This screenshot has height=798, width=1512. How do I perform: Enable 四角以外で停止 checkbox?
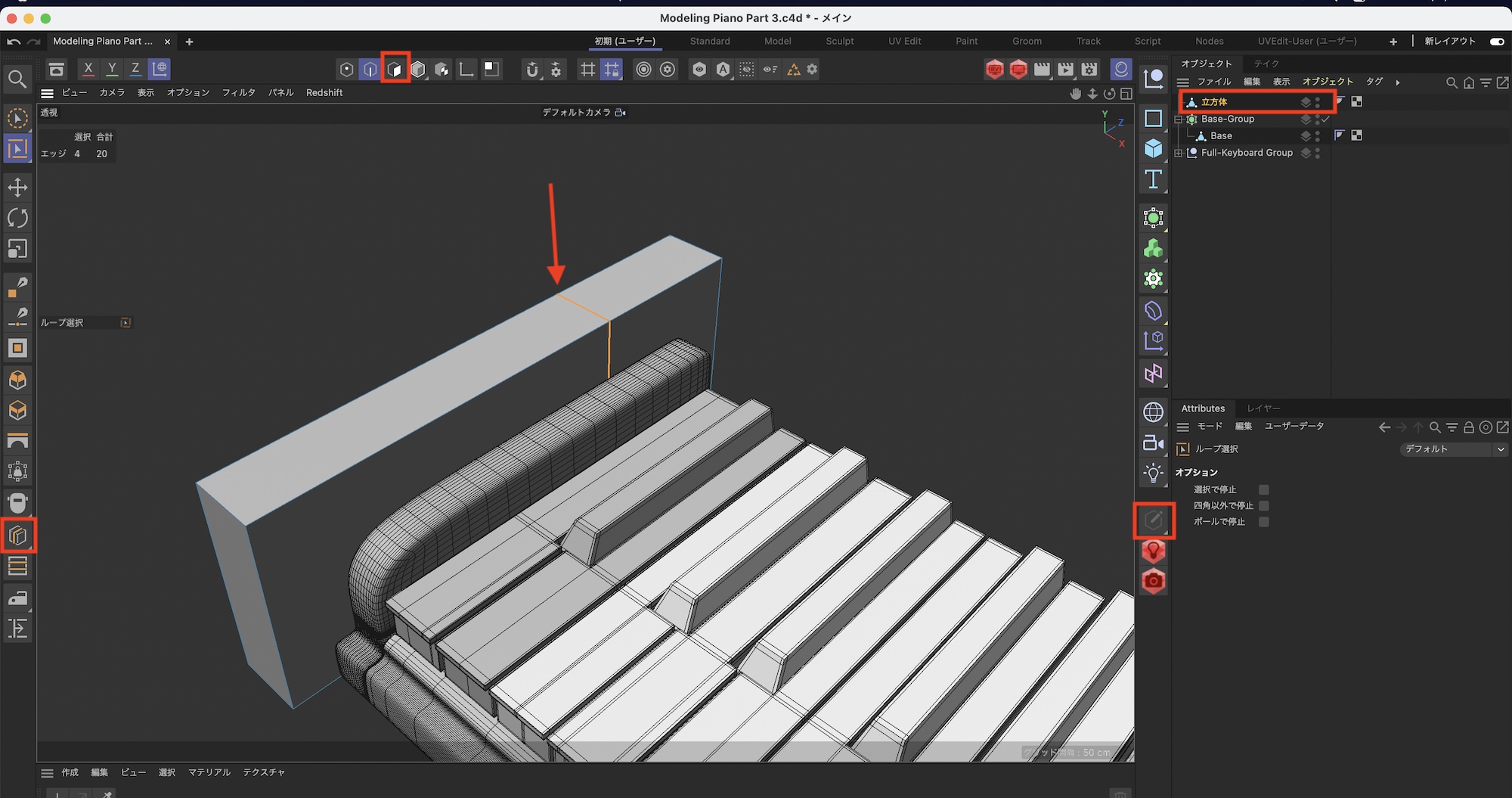click(1263, 505)
